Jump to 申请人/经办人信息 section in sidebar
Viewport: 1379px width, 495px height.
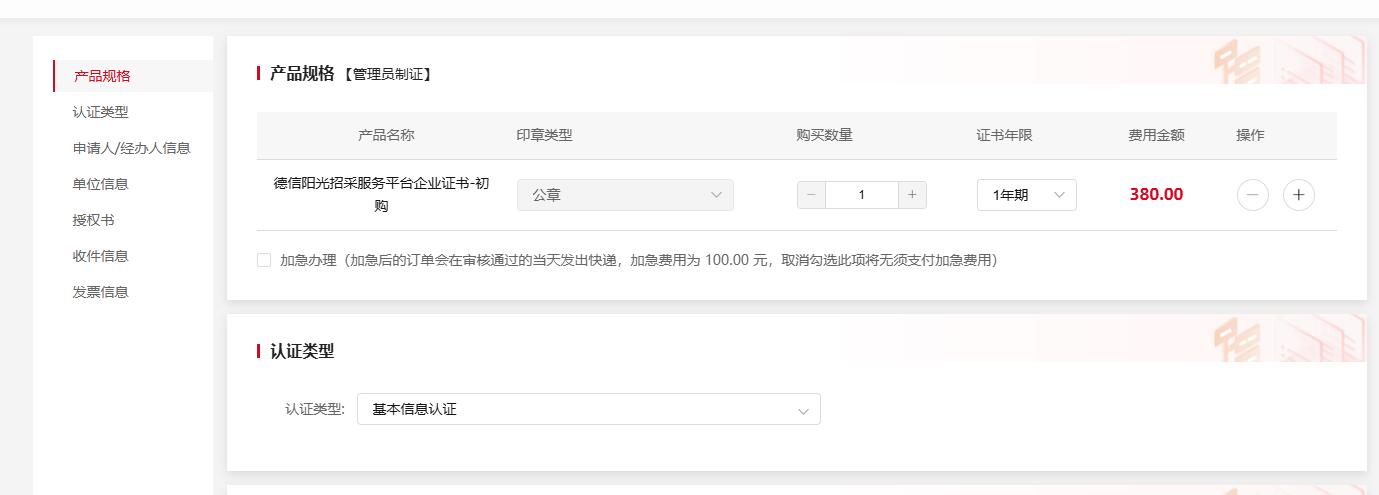(x=131, y=148)
